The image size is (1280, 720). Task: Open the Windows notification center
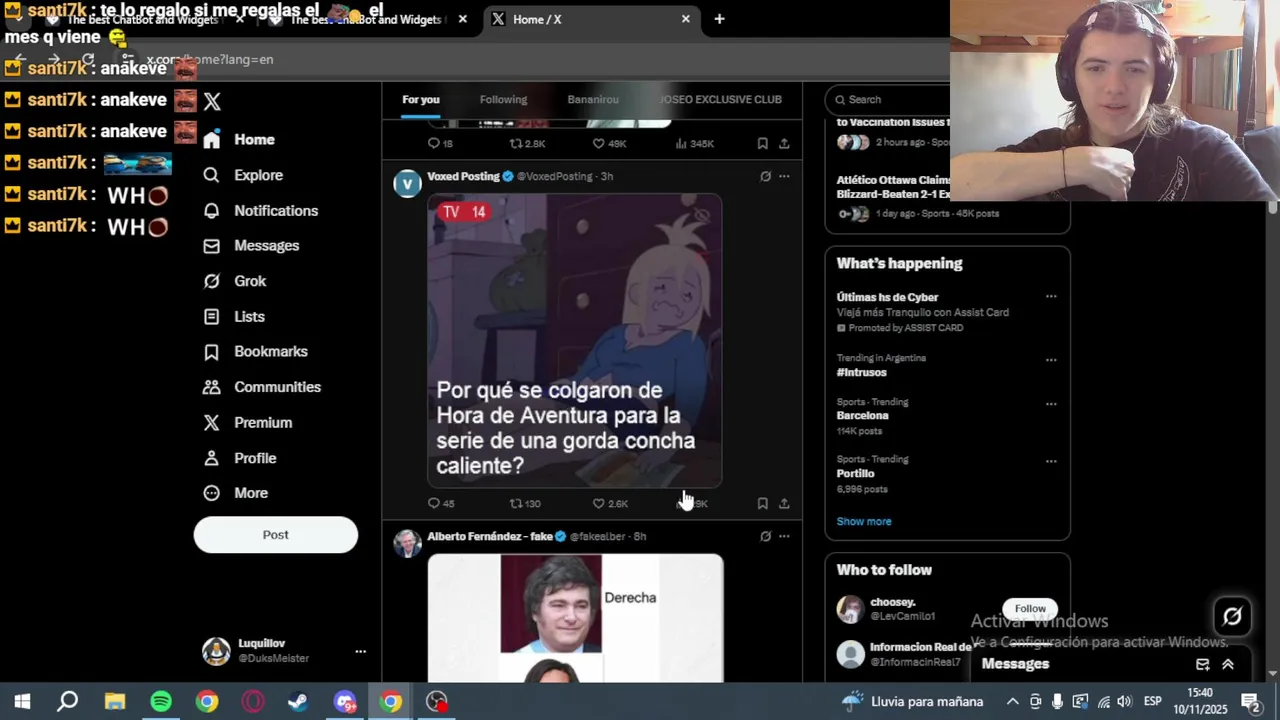coord(1251,702)
